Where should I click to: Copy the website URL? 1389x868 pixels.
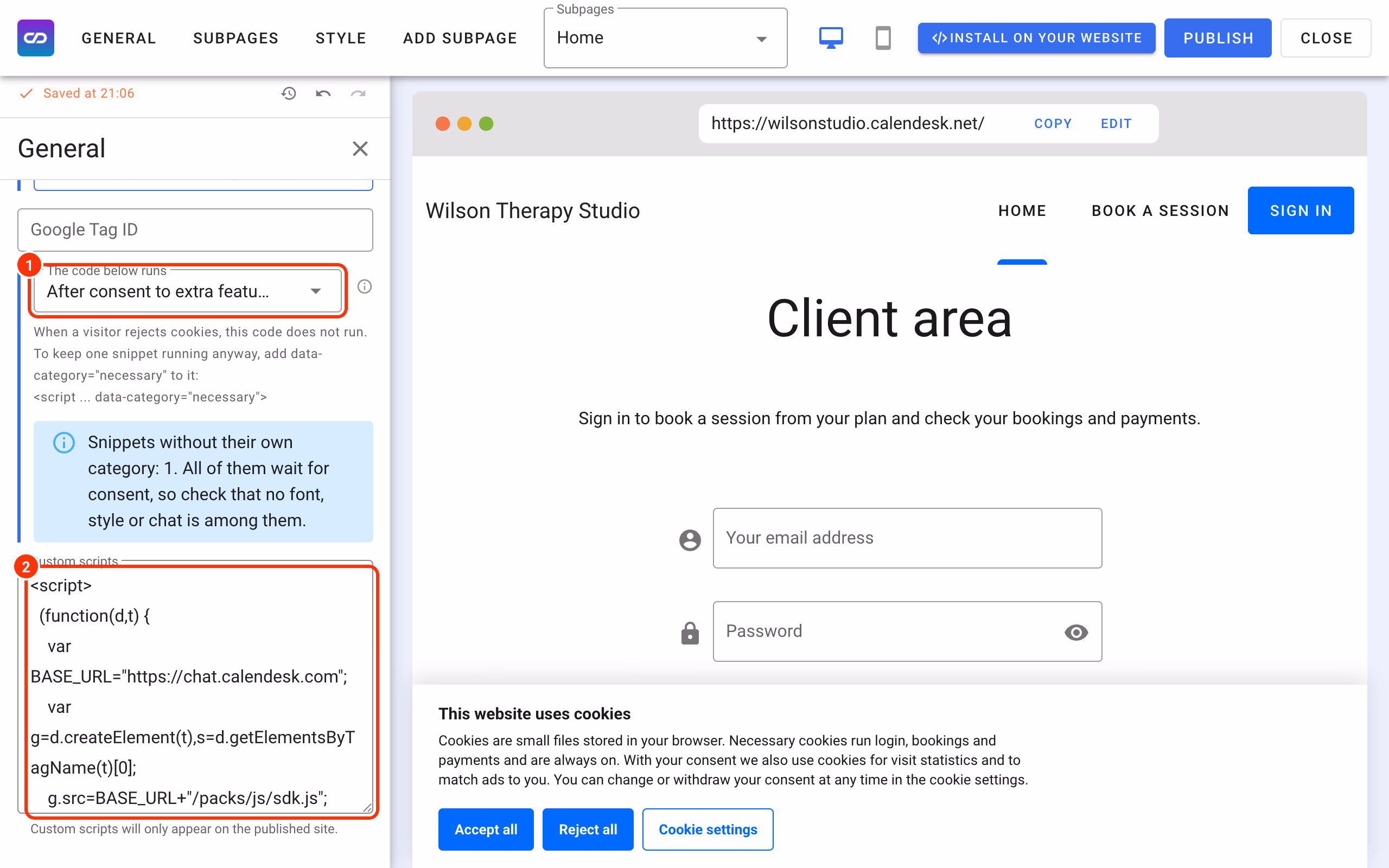coord(1053,124)
